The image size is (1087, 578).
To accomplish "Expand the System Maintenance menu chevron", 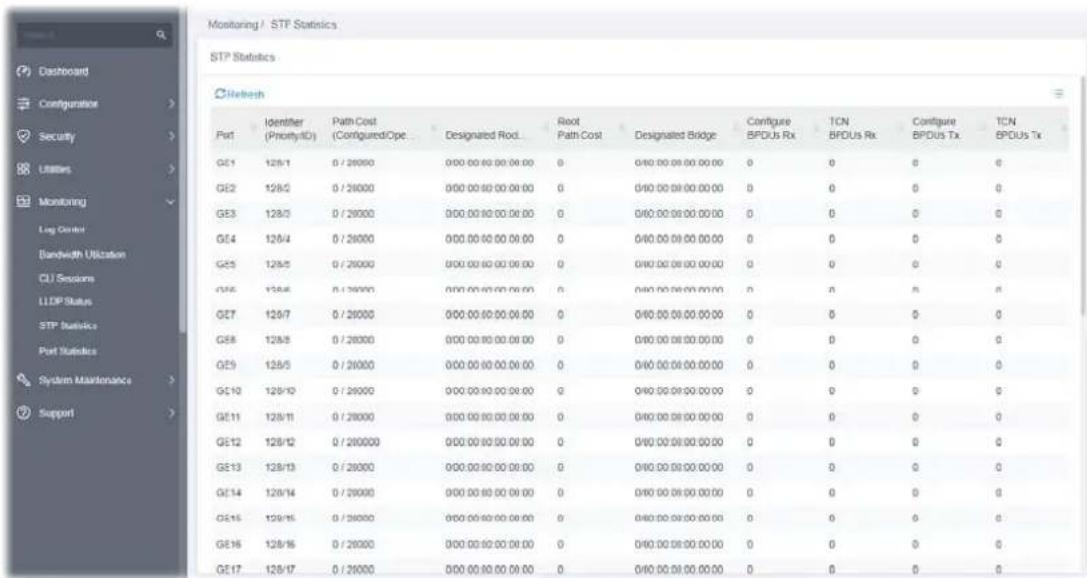I will point(171,380).
